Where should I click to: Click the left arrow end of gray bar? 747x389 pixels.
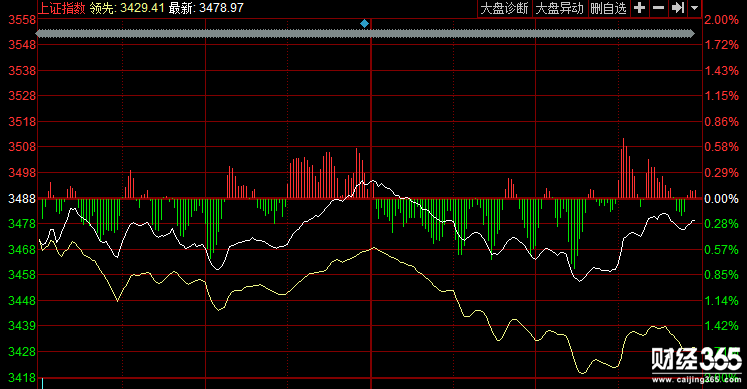coord(39,33)
